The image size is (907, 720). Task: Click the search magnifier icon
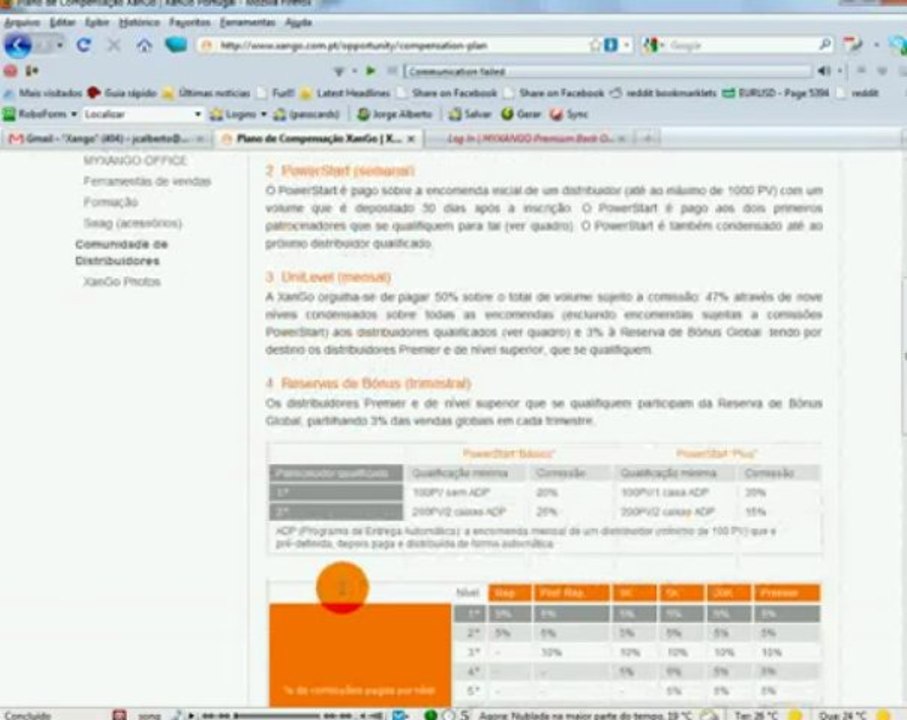pyautogui.click(x=825, y=45)
